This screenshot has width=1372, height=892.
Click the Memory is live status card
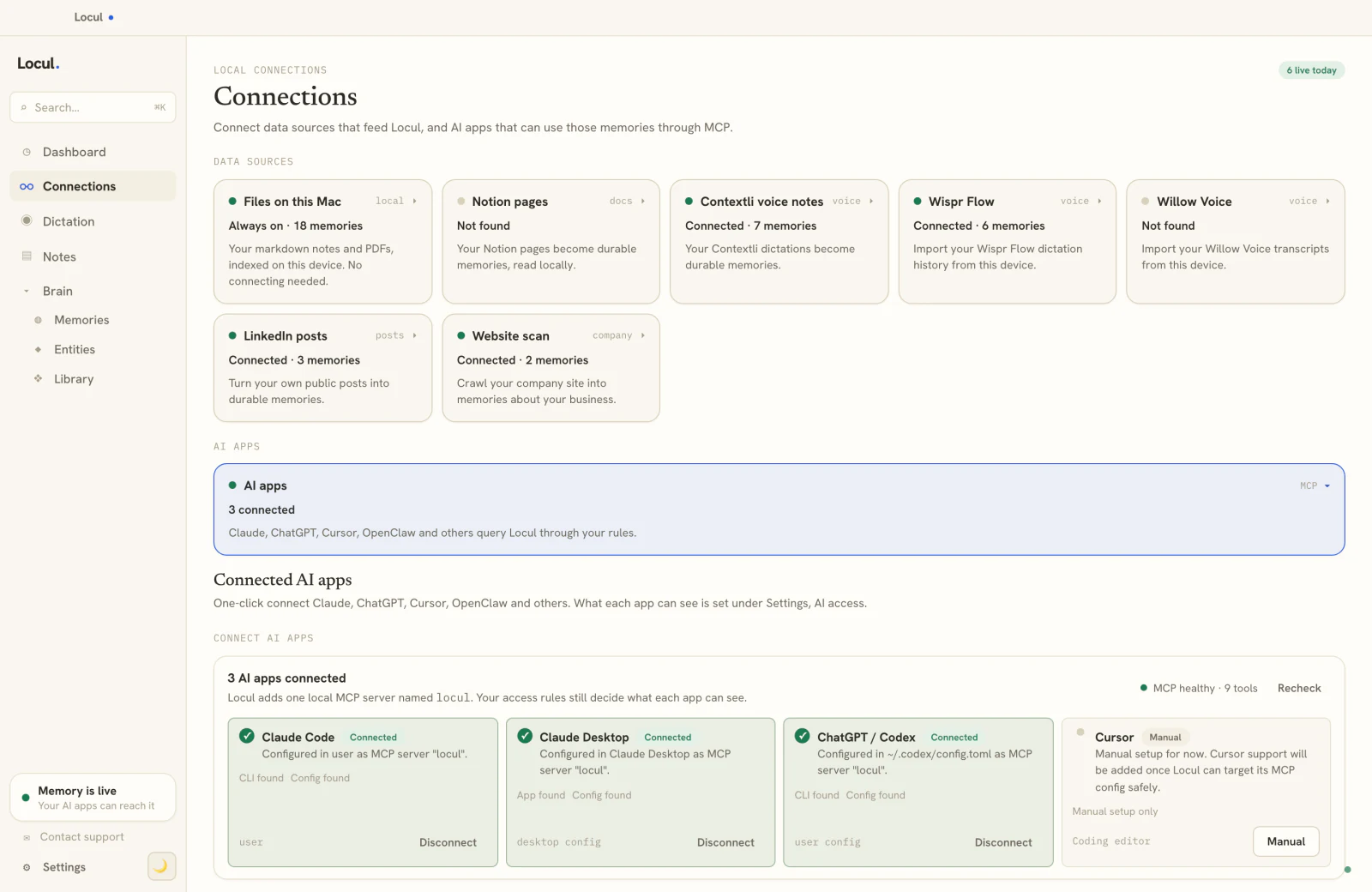pos(93,798)
